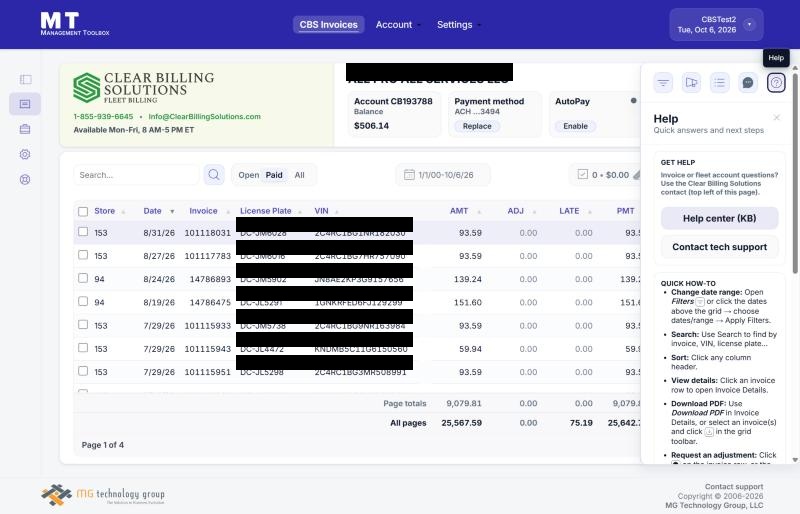Sort by the AMT column
Image resolution: width=800 pixels, height=514 pixels.
(459, 211)
